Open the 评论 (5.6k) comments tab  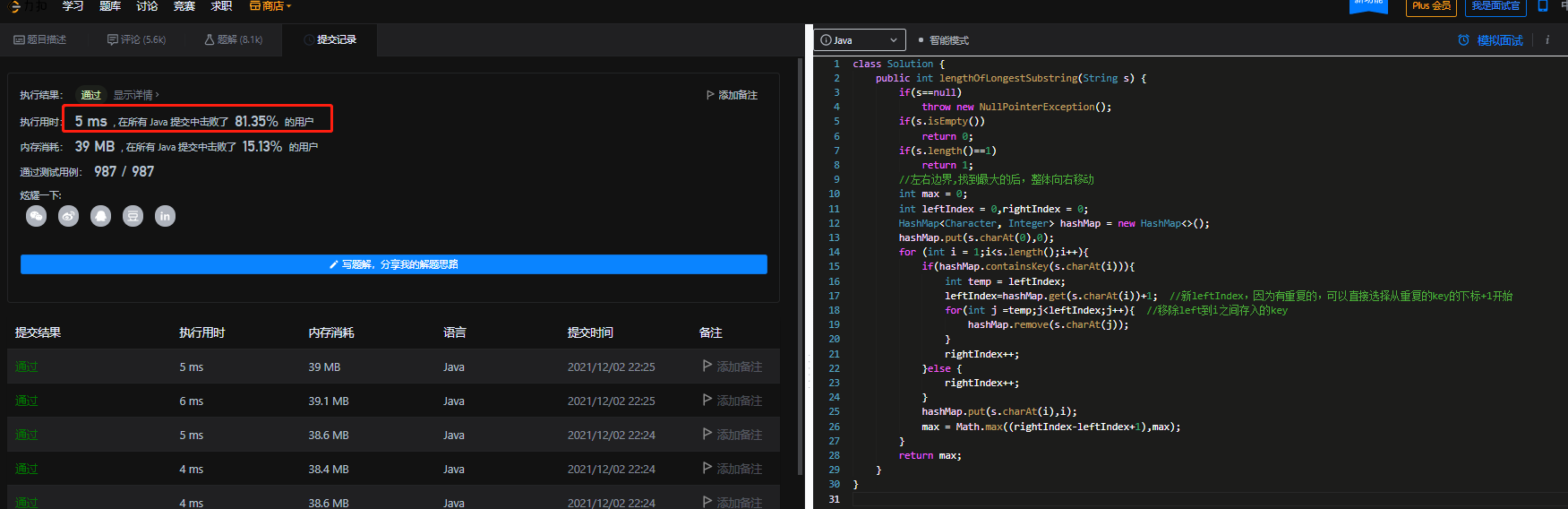136,39
